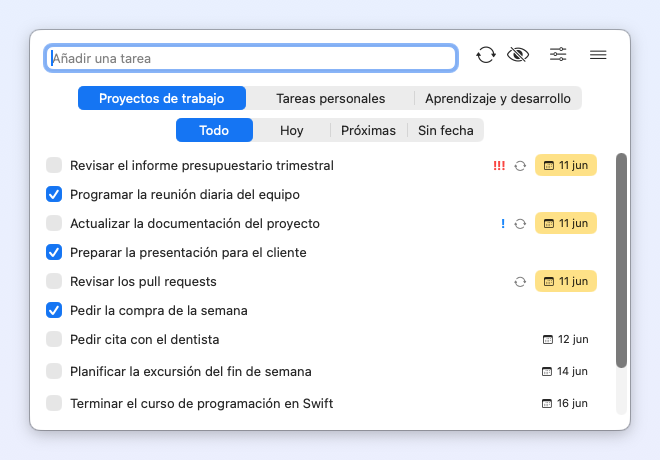
Task: Open '11 jun' date badge for 'Actualizar la documentación'
Action: click(566, 223)
